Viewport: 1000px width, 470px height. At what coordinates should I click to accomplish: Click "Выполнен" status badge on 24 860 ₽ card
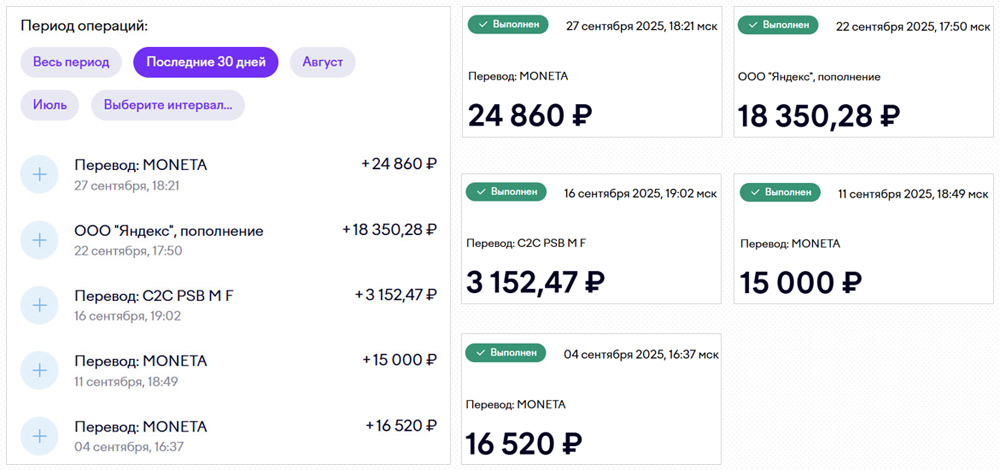click(x=507, y=25)
